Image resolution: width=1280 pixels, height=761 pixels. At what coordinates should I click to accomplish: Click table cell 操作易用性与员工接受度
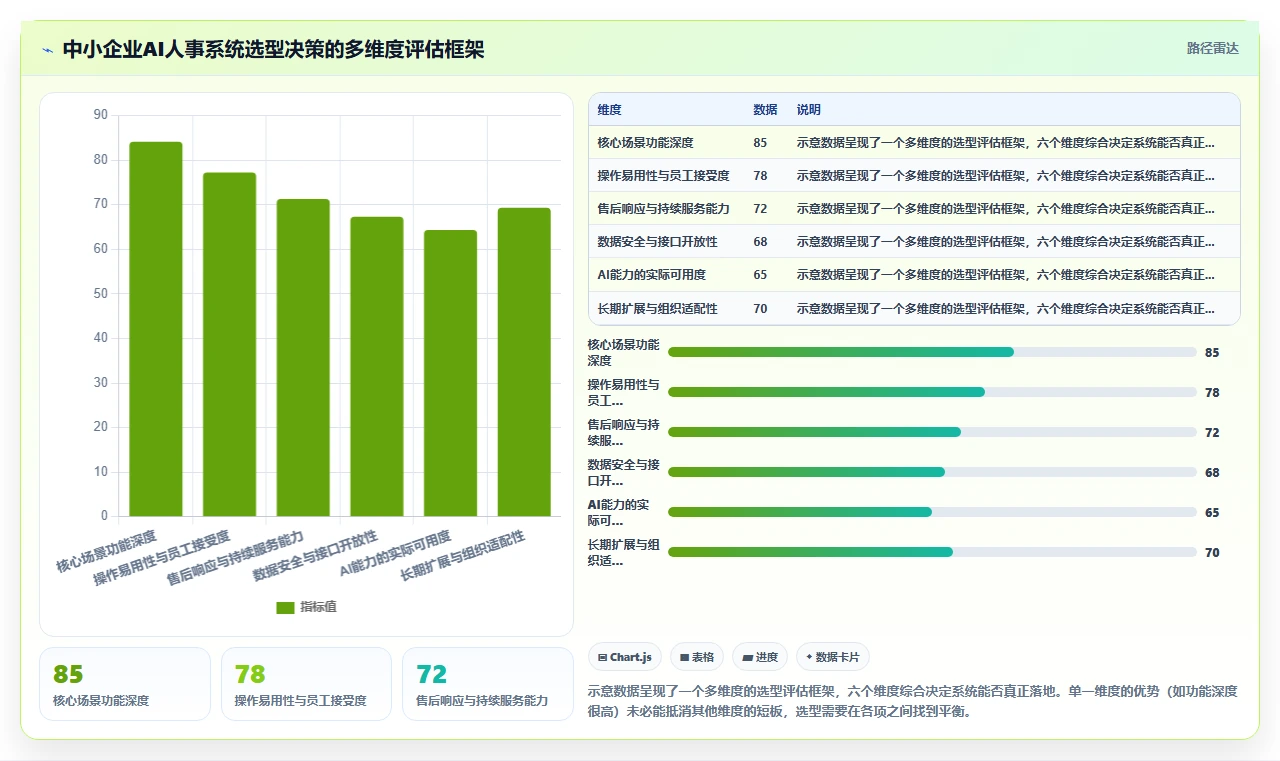pos(664,176)
